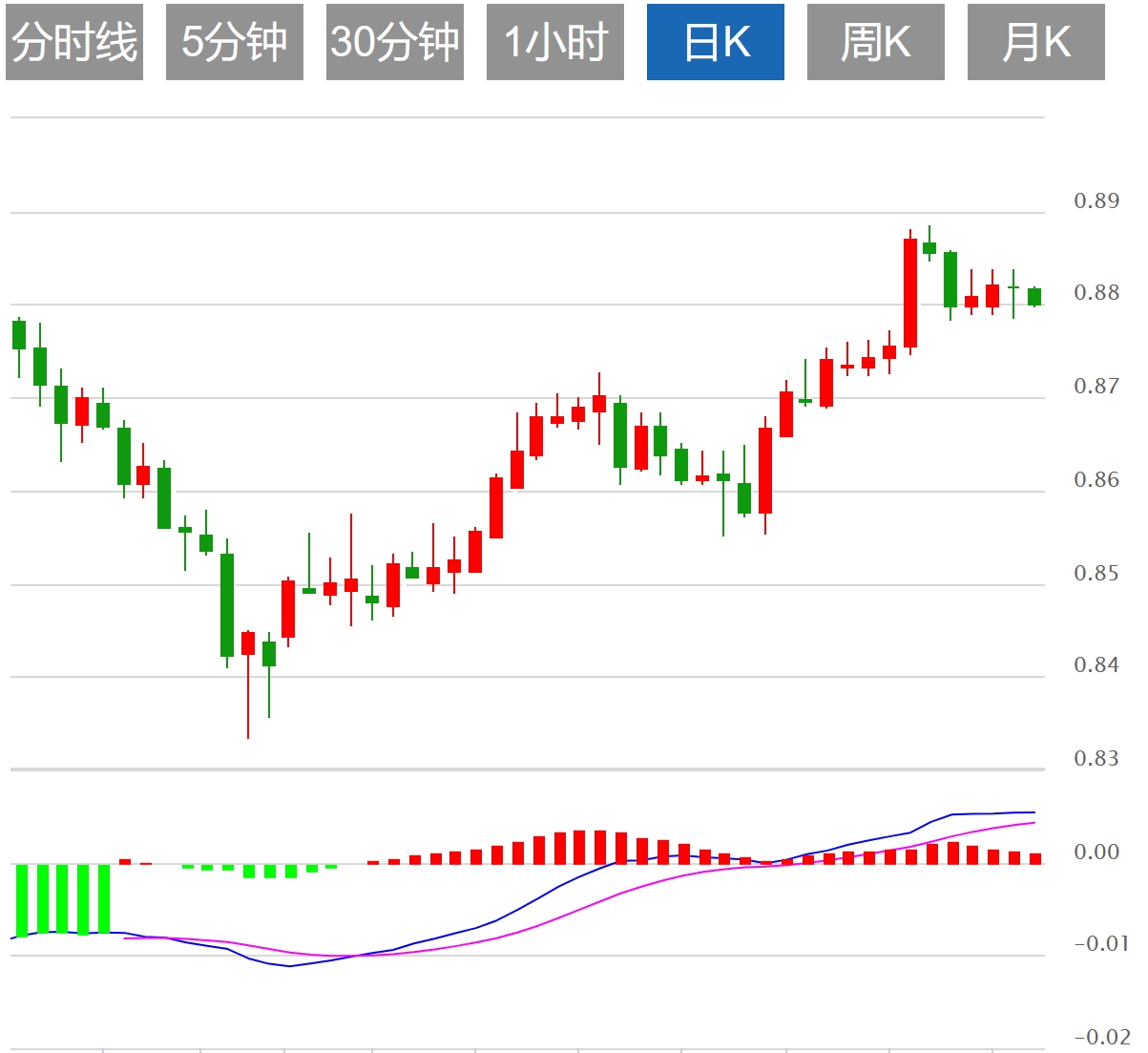
Task: Click the last green candlestick at far right
Action: (1034, 297)
